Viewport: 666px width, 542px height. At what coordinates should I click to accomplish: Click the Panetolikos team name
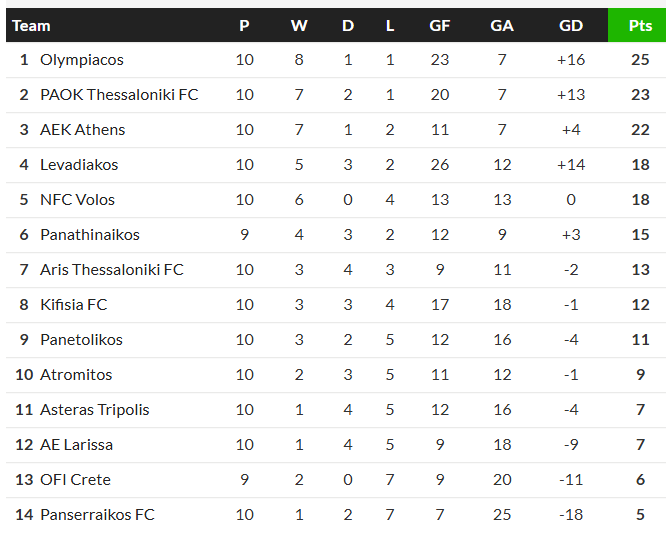81,340
